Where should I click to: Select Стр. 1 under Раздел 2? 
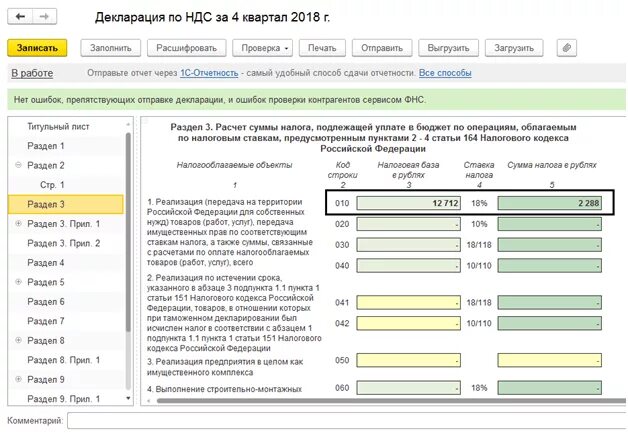pos(52,185)
